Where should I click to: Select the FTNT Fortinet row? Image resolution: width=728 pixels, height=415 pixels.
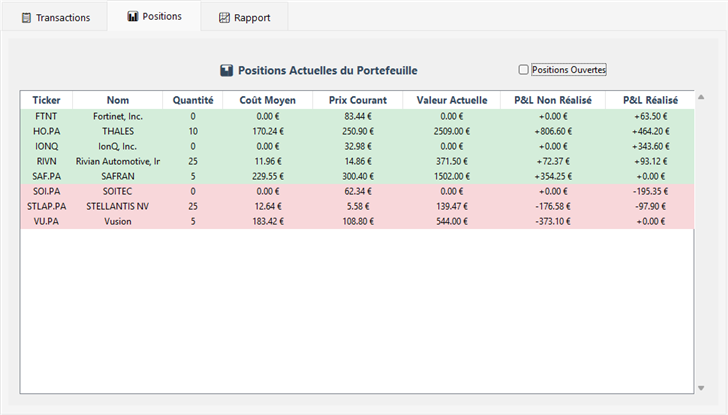click(x=118, y=116)
